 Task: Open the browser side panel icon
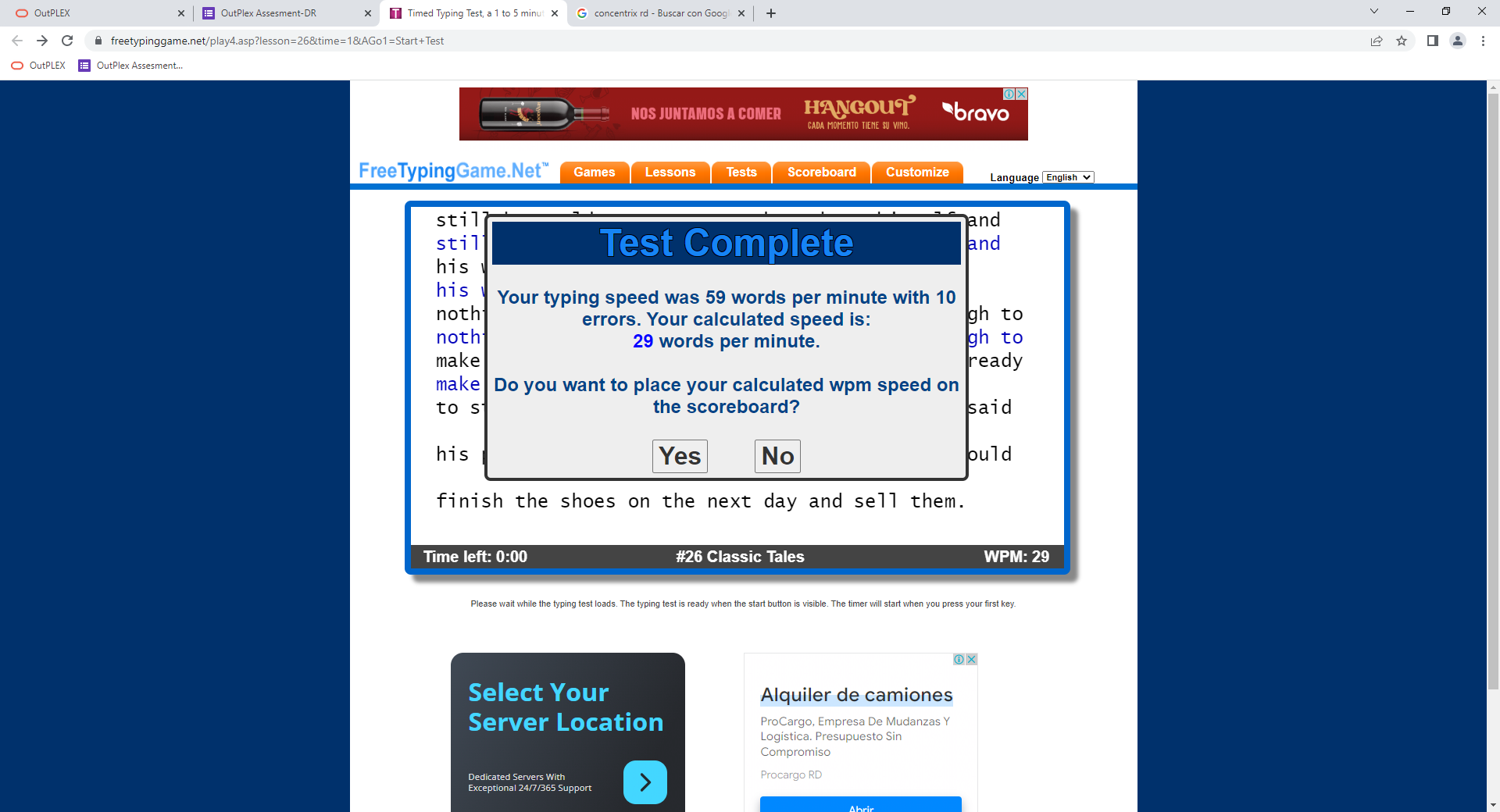click(x=1433, y=41)
